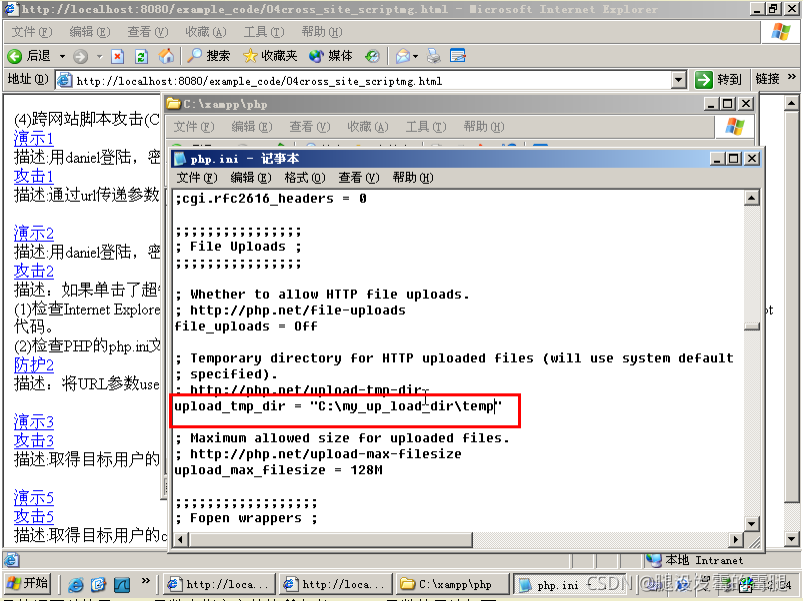Open the 攻击3 link
803x601 pixels.
pos(34,440)
